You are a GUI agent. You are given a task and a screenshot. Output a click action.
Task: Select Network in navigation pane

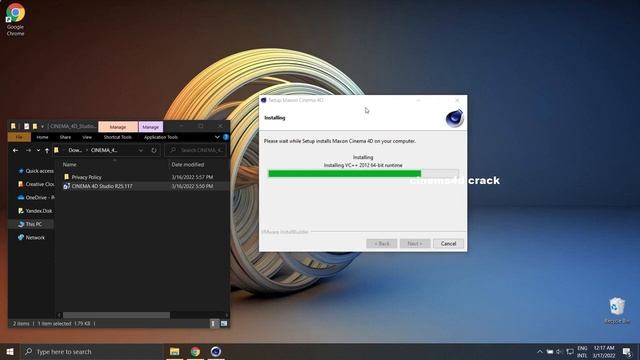tap(31, 238)
